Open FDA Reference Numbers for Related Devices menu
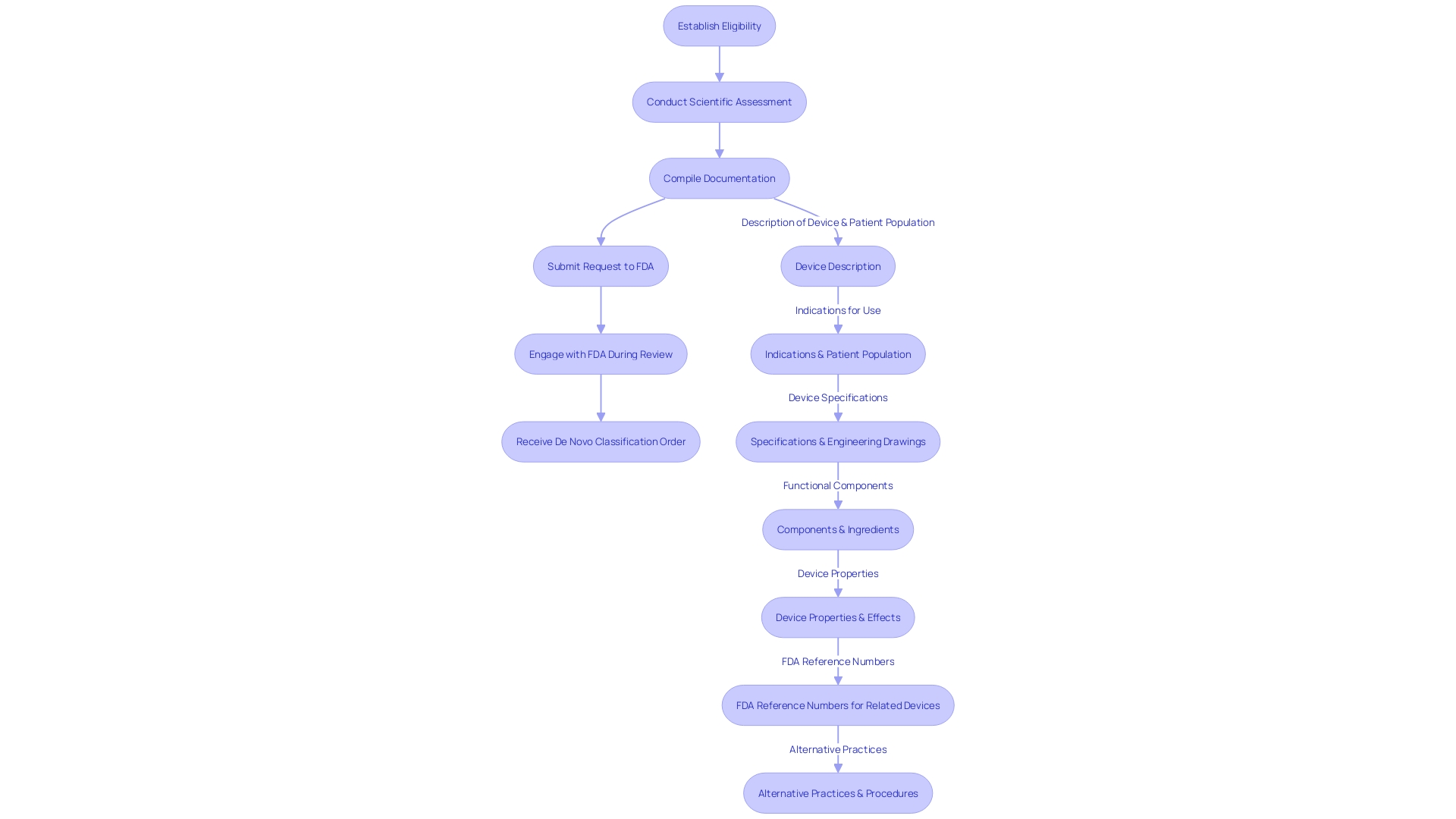 pos(838,705)
